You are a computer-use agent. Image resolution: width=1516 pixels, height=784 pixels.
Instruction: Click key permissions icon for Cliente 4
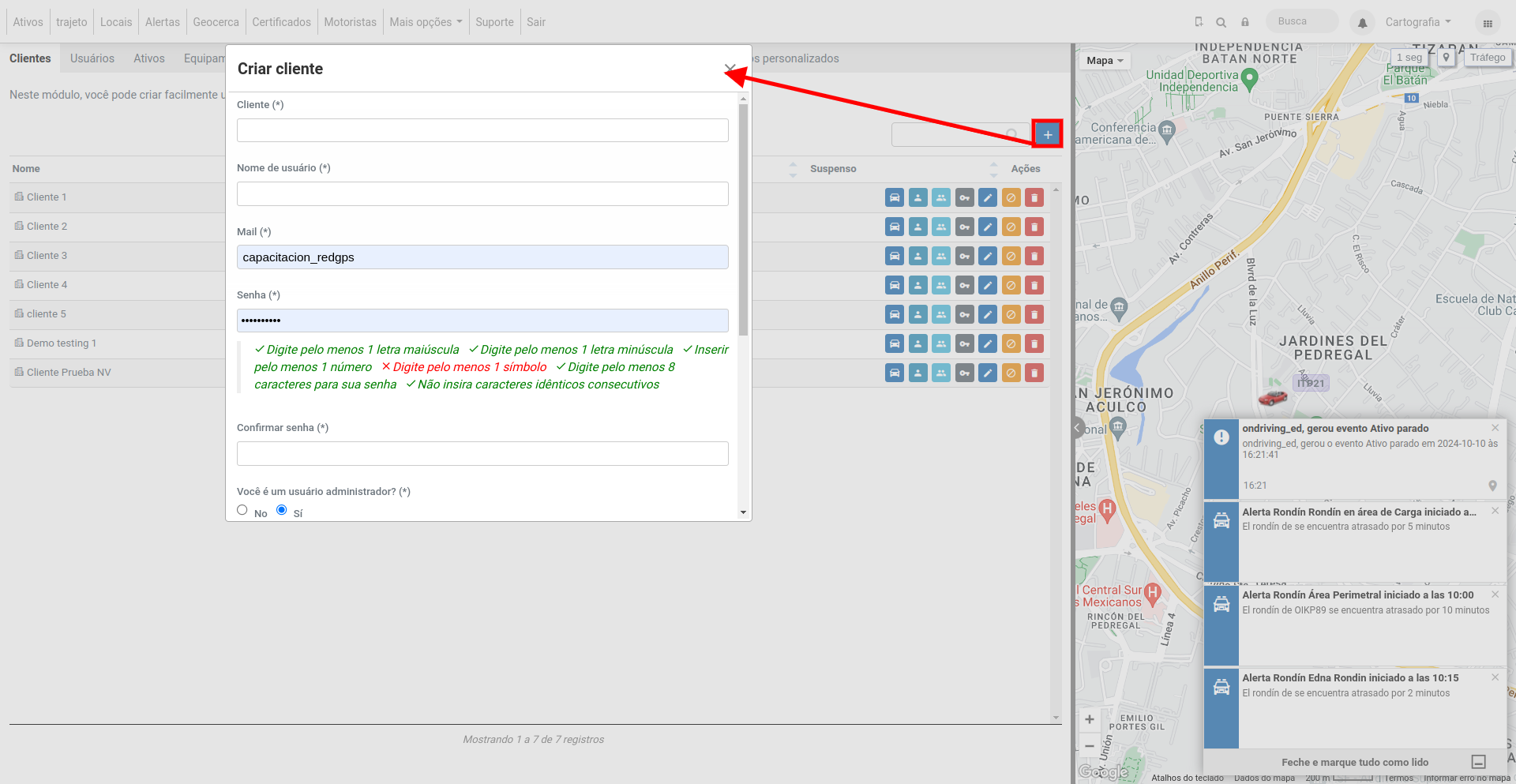coord(965,285)
